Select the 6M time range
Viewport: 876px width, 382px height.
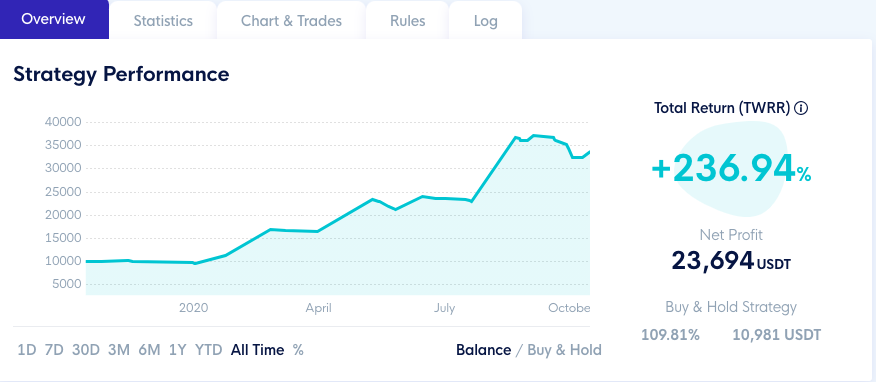coord(149,350)
